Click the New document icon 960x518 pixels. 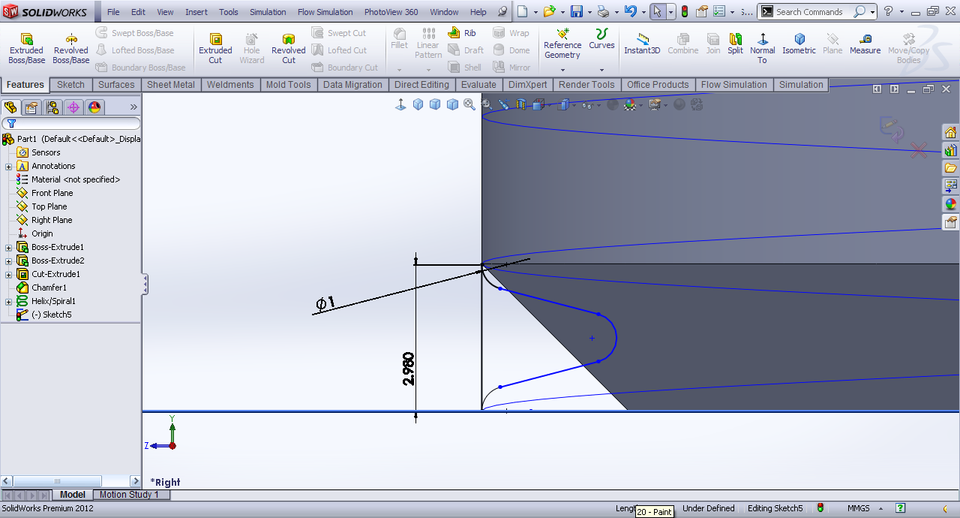(x=522, y=11)
